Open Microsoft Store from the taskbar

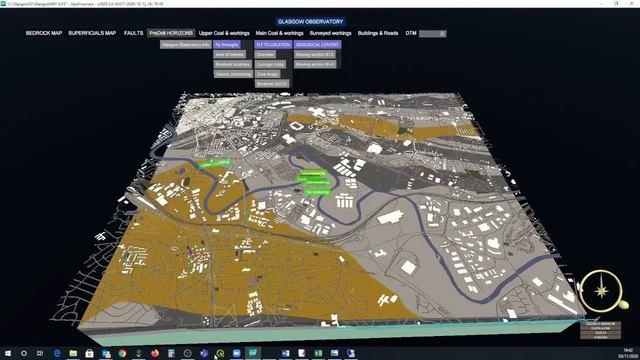pyautogui.click(x=89, y=353)
